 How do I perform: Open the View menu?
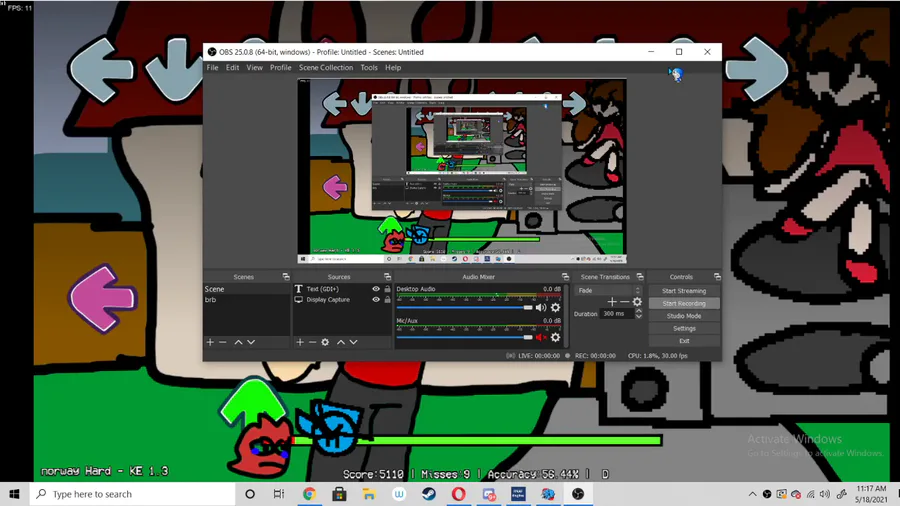click(x=254, y=68)
